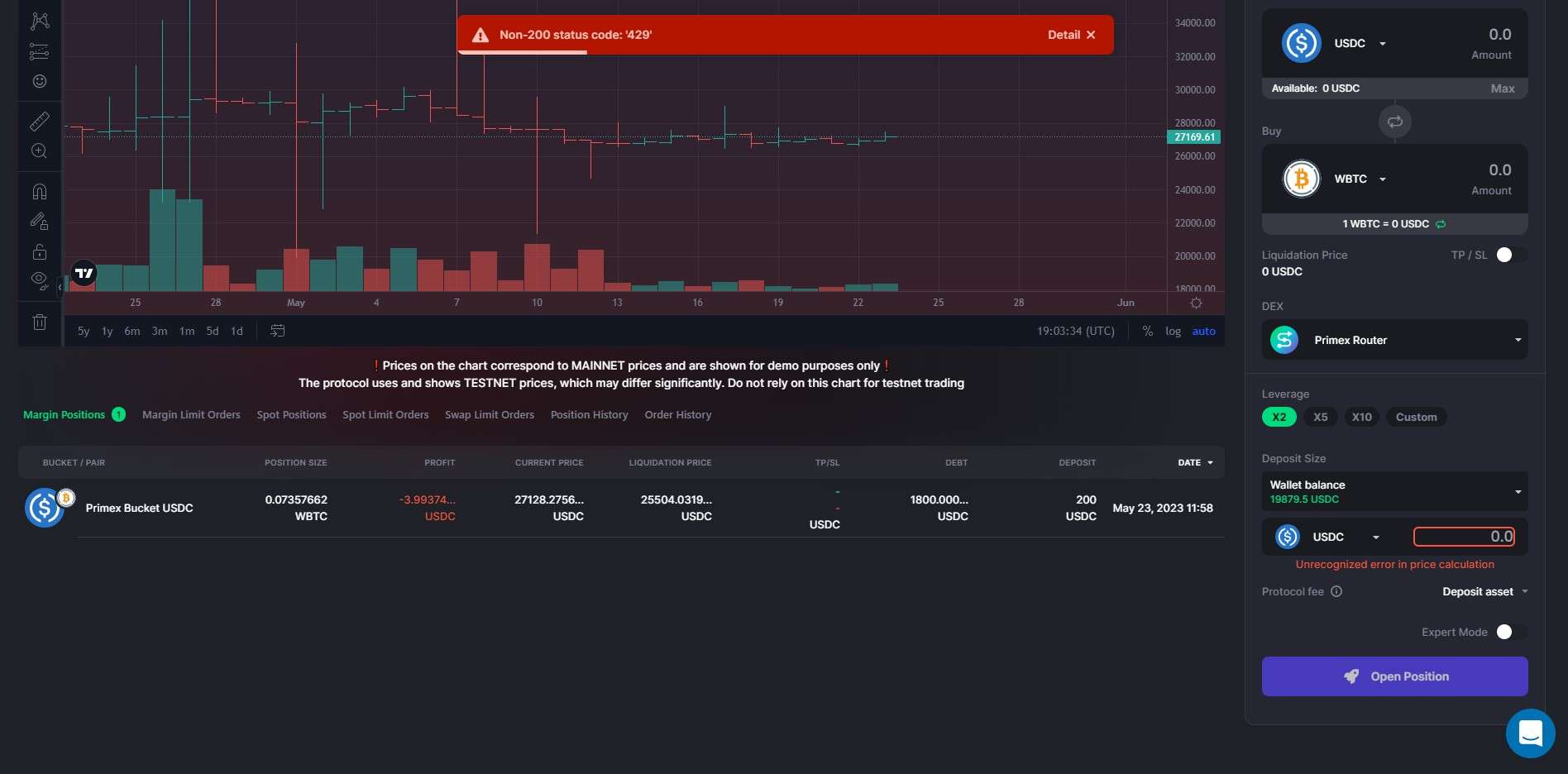This screenshot has width=1568, height=774.
Task: Sort positions by DATE column
Action: pos(1195,462)
